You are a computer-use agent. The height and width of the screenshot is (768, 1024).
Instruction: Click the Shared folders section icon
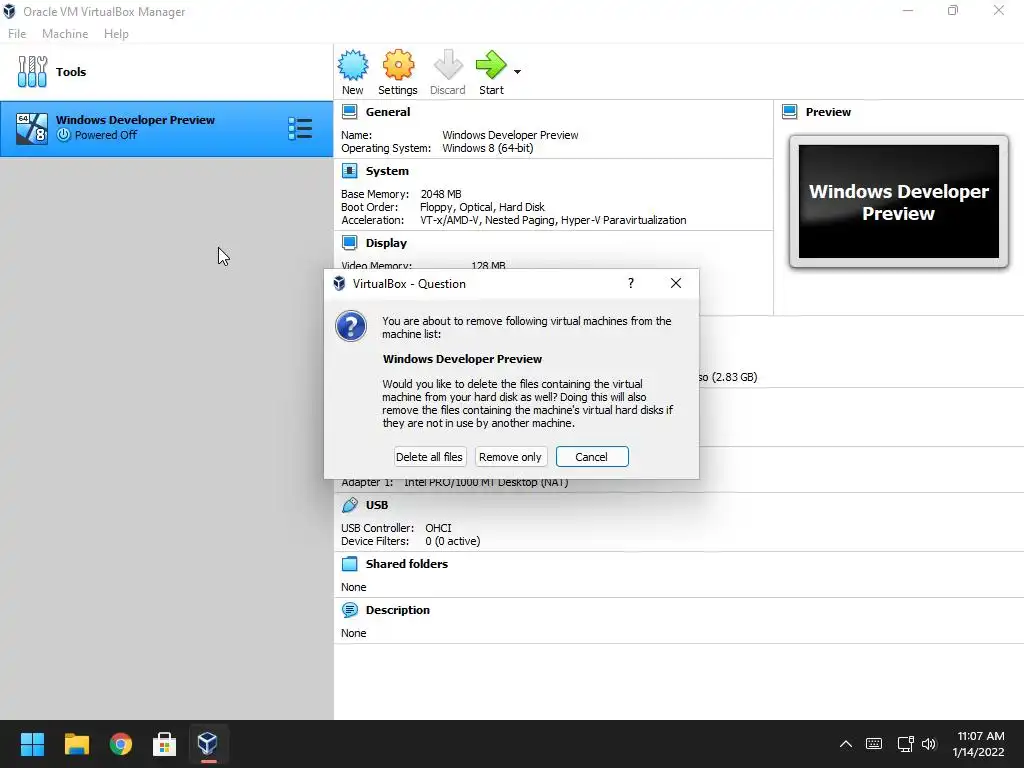click(x=349, y=564)
